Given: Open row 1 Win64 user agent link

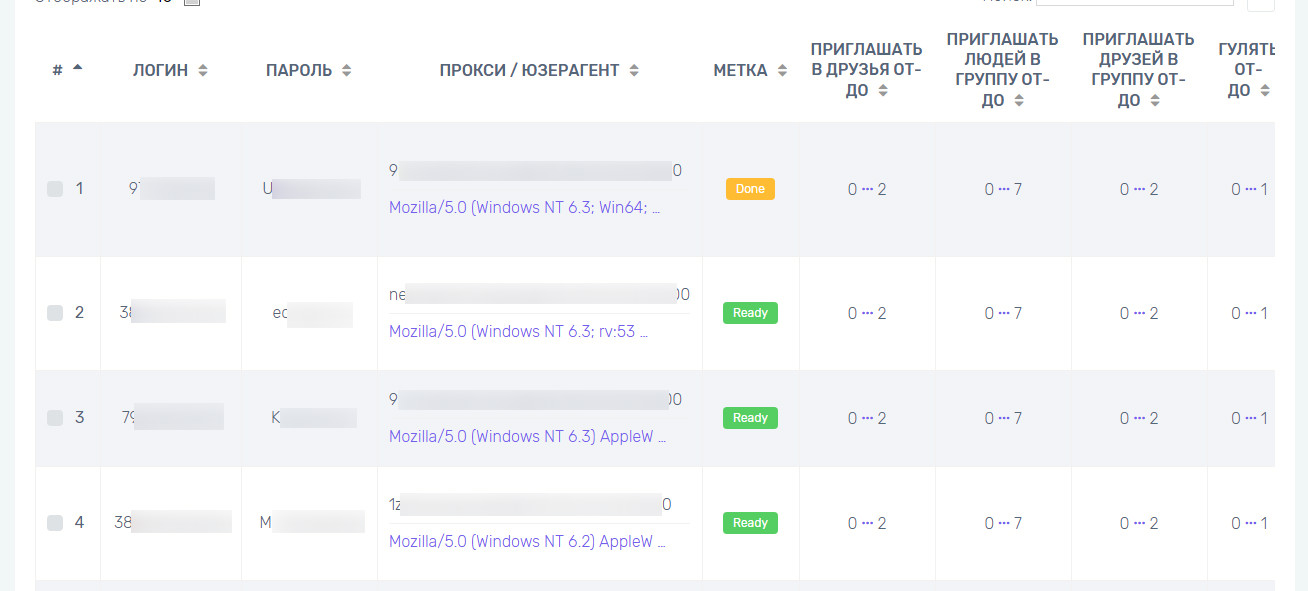Looking at the screenshot, I should tap(525, 208).
